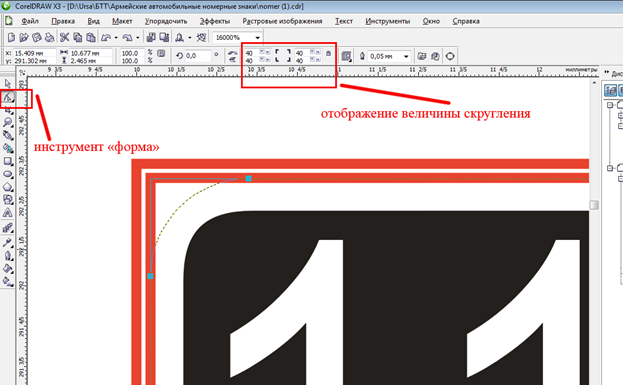This screenshot has width=624, height=386.
Task: Select the Pick arrow tool
Action: (8, 84)
